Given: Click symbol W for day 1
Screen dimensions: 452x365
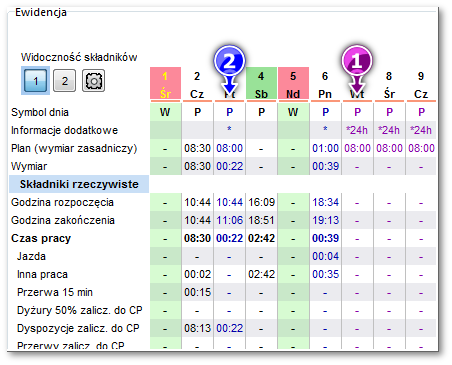Looking at the screenshot, I should tap(165, 112).
